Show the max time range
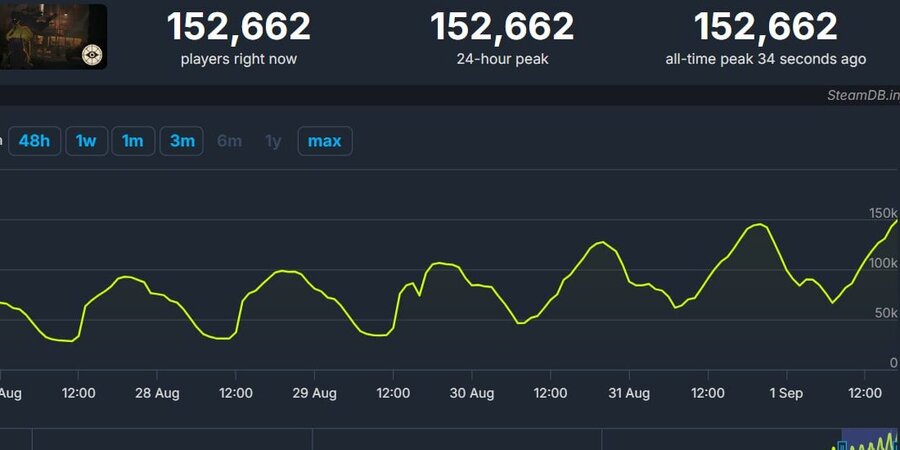Screen dimensions: 900x450 (324, 141)
